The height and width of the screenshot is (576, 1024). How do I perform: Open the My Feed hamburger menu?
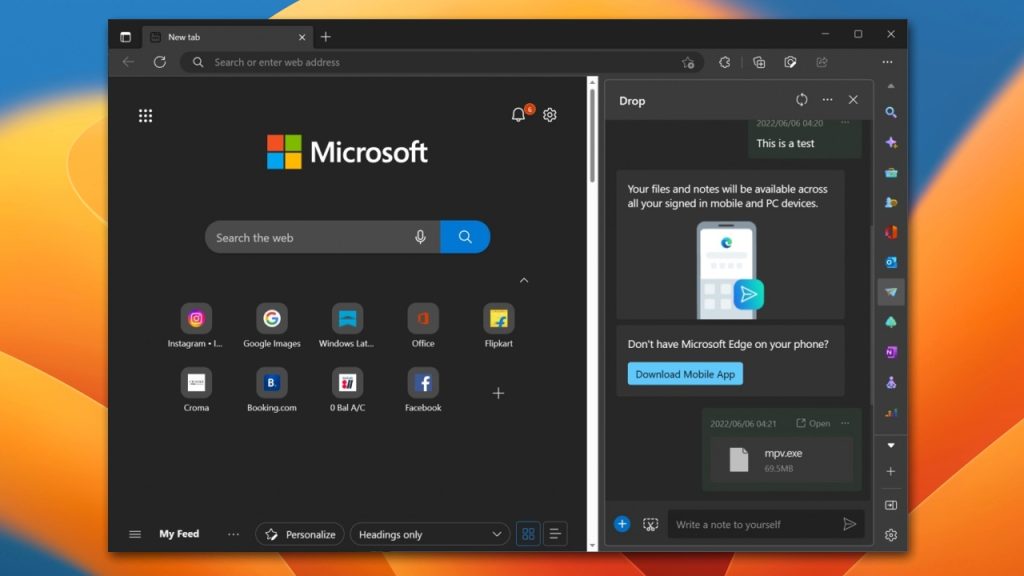135,534
